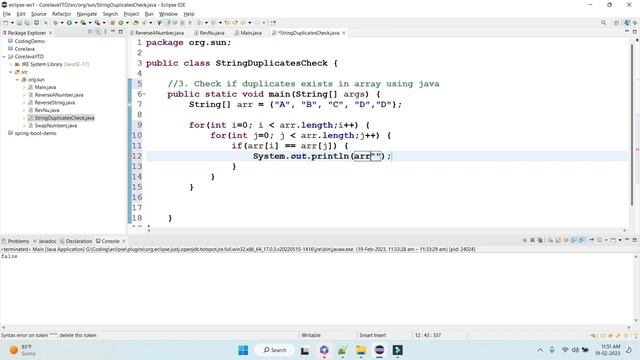Click the taskbar Search box
The height and width of the screenshot is (360, 640).
(275, 350)
